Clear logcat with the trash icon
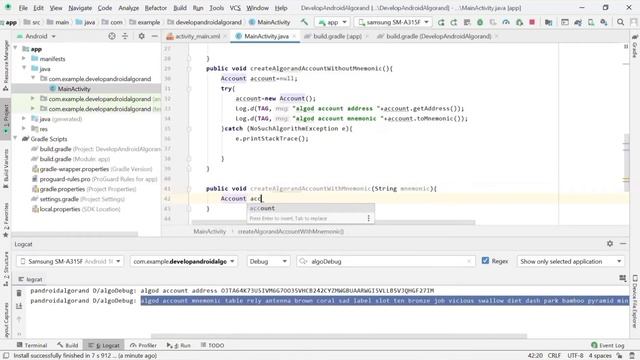This screenshot has height=360, width=640. pyautogui.click(x=19, y=293)
